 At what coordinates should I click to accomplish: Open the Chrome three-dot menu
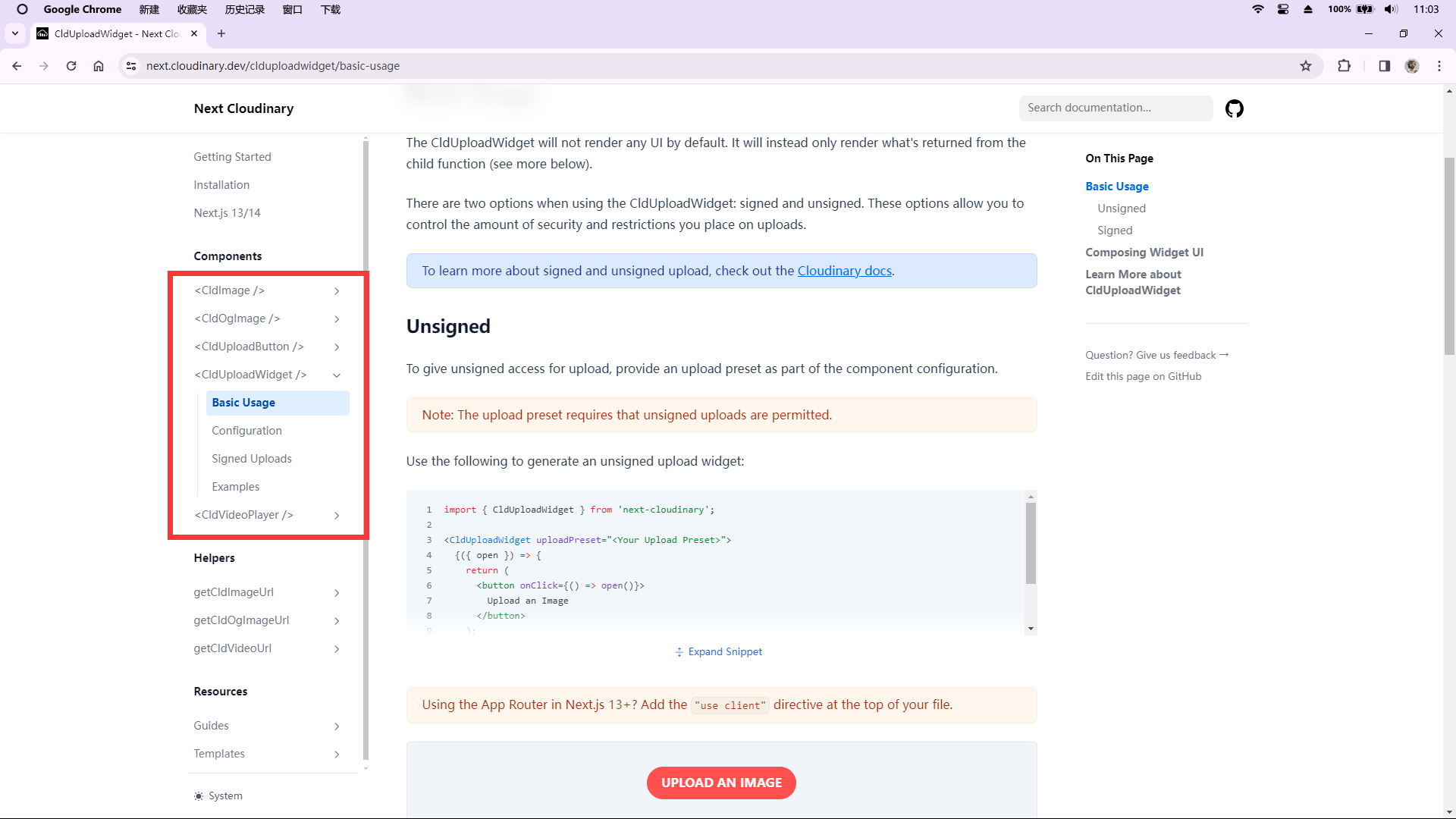click(x=1439, y=66)
